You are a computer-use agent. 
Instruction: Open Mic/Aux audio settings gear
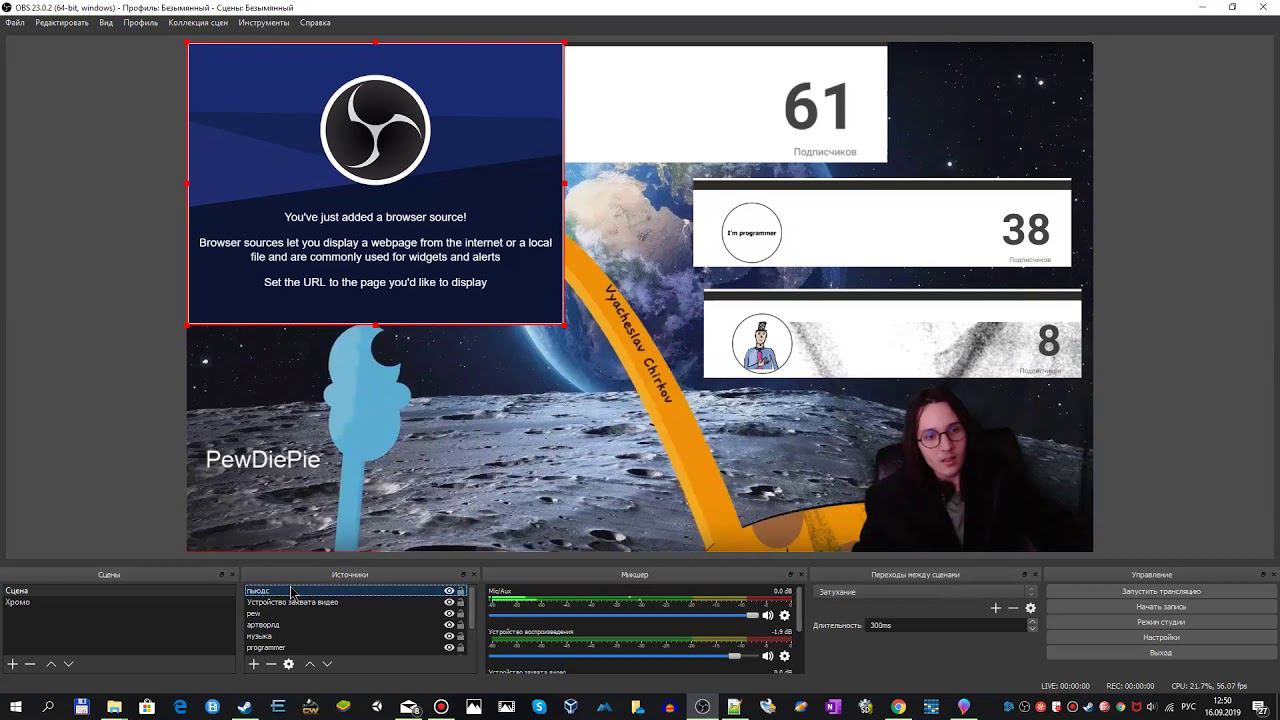pyautogui.click(x=784, y=615)
